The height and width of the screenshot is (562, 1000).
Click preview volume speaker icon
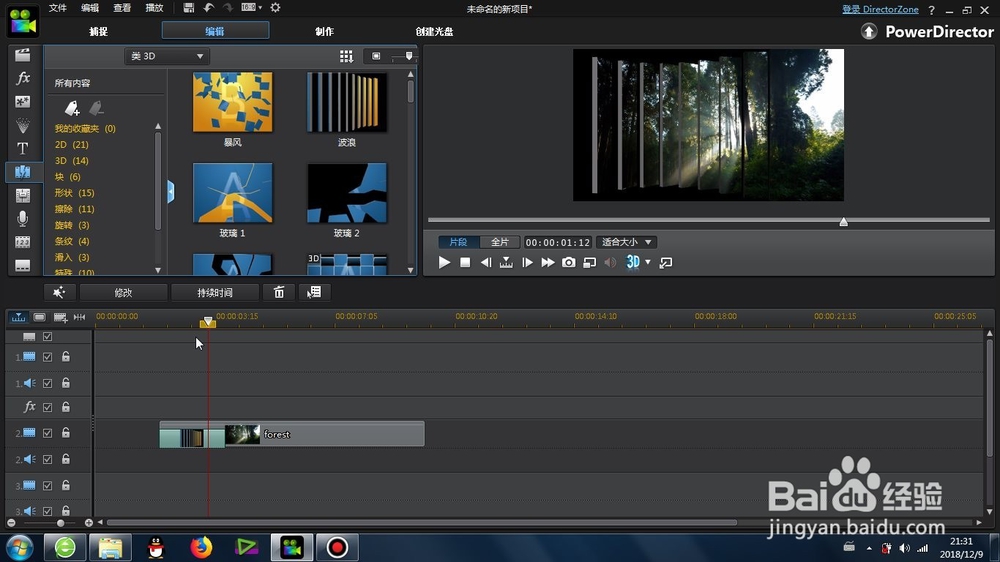point(610,262)
